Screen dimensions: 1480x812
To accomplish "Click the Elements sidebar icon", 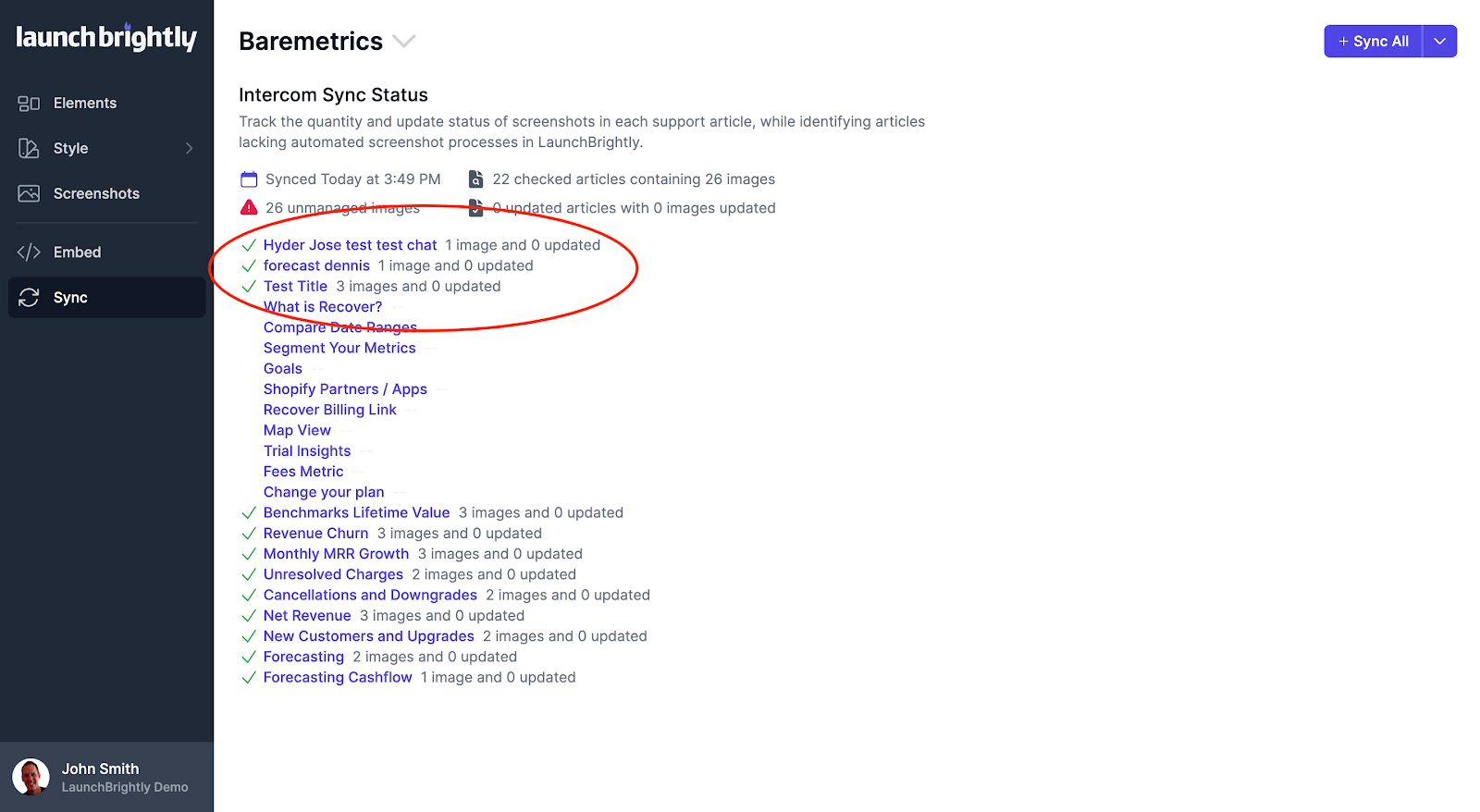I will (x=29, y=104).
